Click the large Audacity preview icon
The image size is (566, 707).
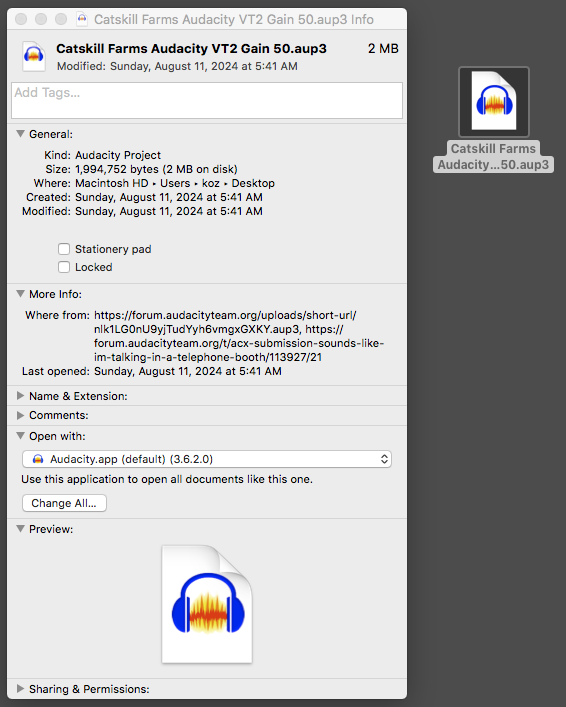point(207,604)
